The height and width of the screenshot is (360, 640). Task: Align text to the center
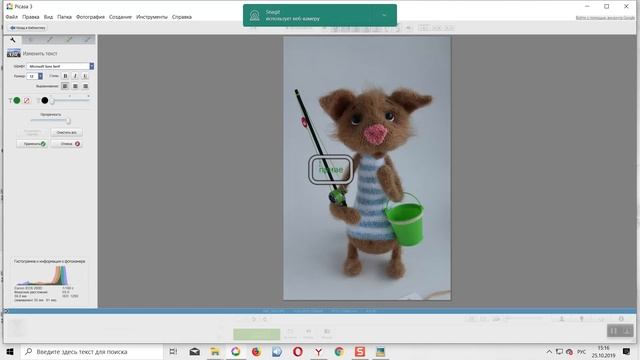click(75, 86)
